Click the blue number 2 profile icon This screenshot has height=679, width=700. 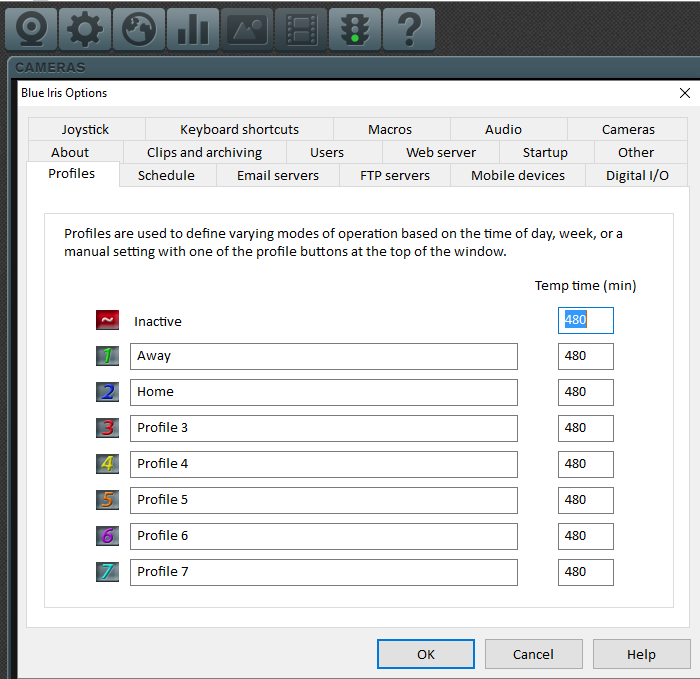pos(107,392)
